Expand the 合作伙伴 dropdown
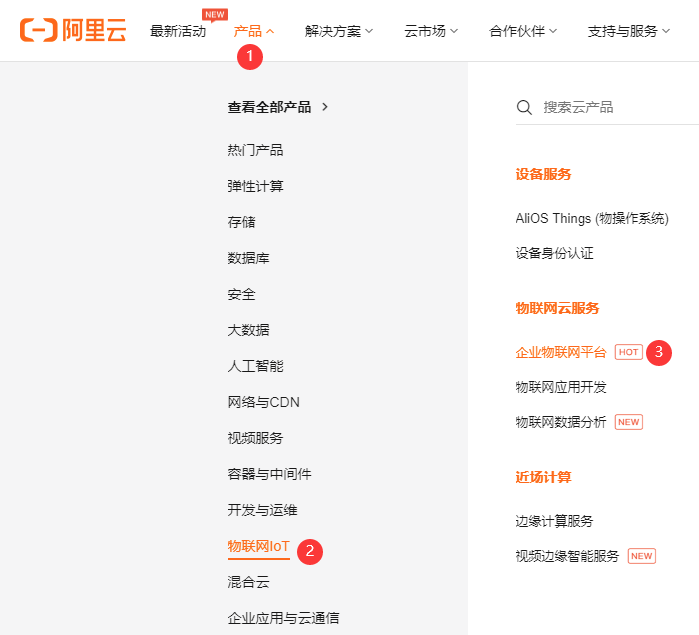Viewport: 699px width, 635px height. [522, 31]
